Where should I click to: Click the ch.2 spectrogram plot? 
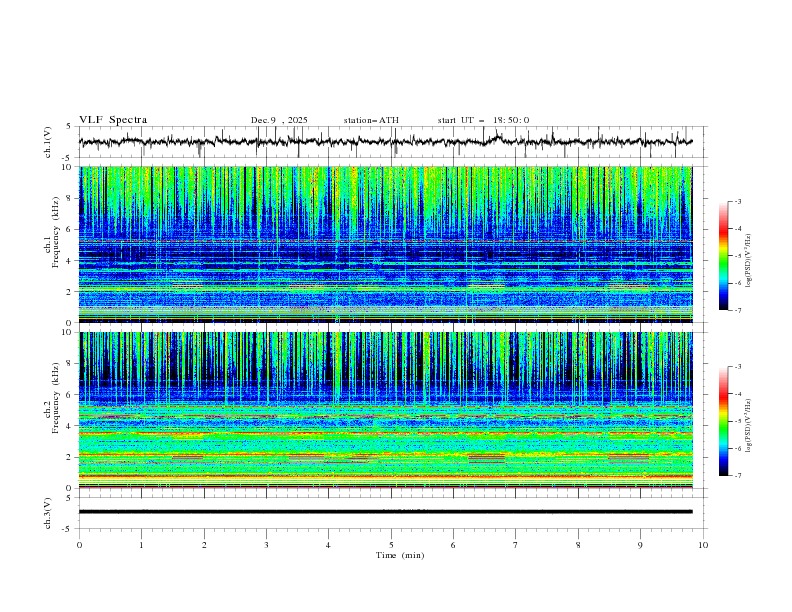[385, 410]
